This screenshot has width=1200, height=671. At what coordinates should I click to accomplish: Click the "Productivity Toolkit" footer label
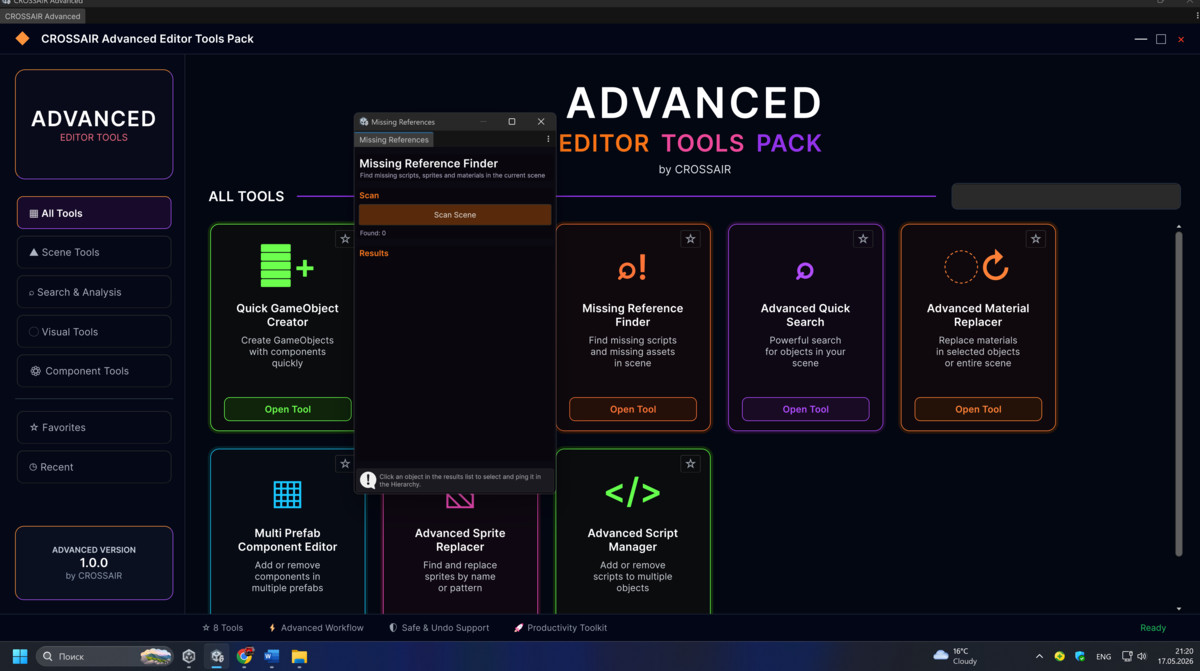pyautogui.click(x=561, y=628)
